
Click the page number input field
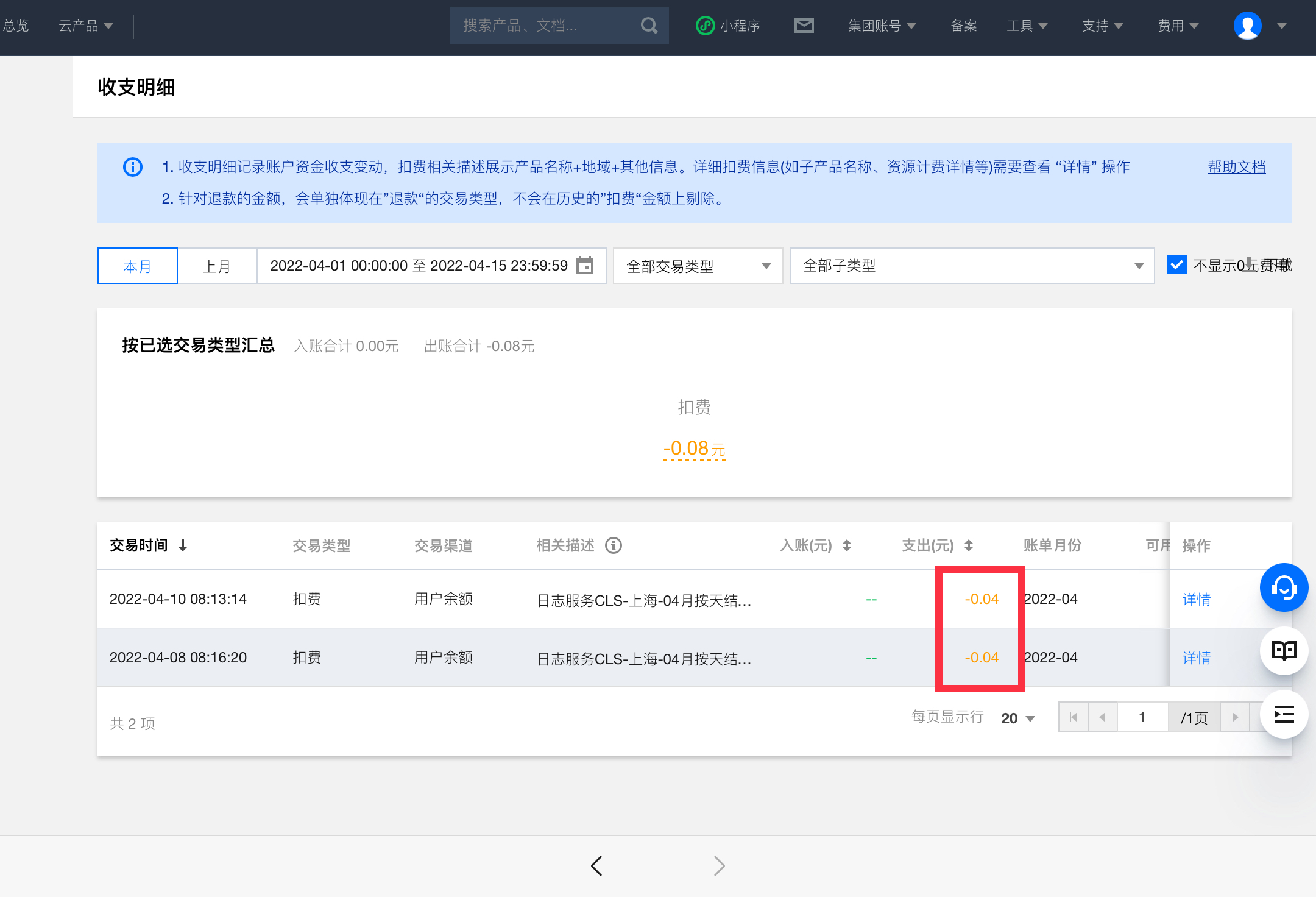(1142, 717)
